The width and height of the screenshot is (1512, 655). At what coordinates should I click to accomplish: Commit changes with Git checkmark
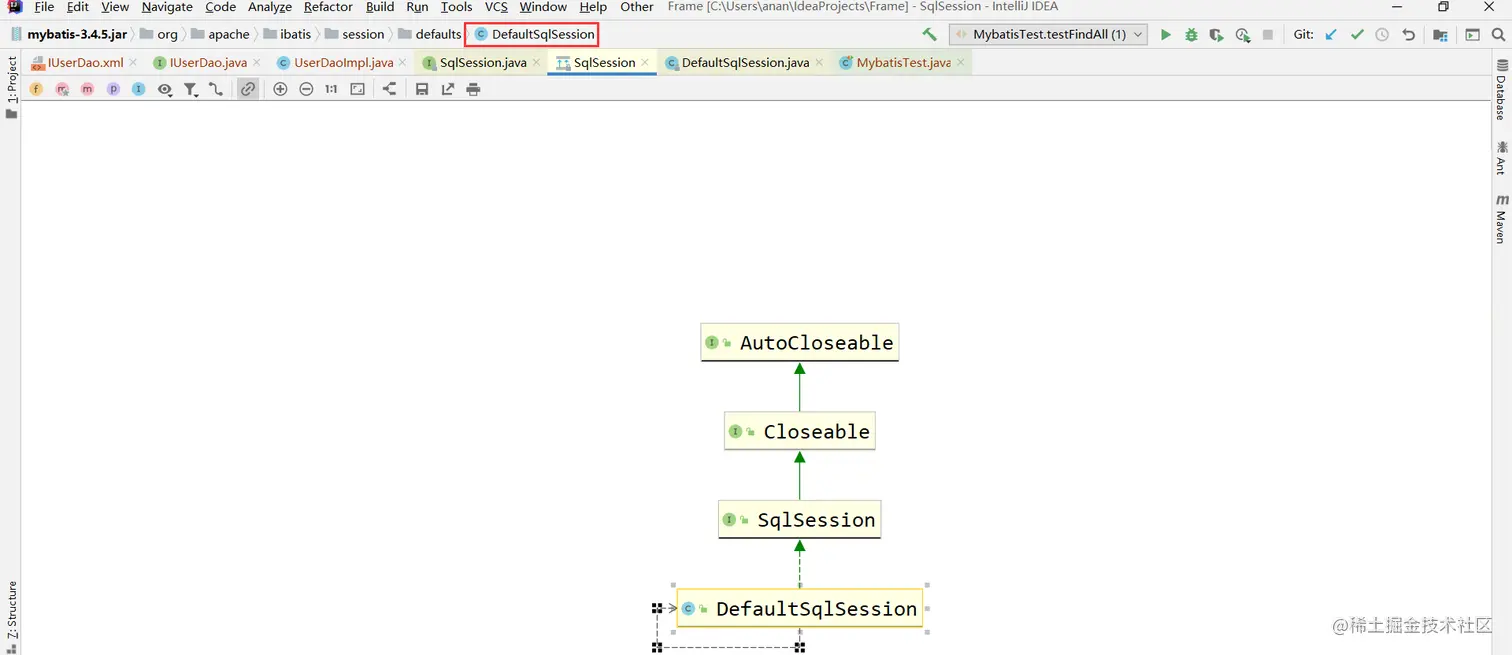click(x=1357, y=34)
